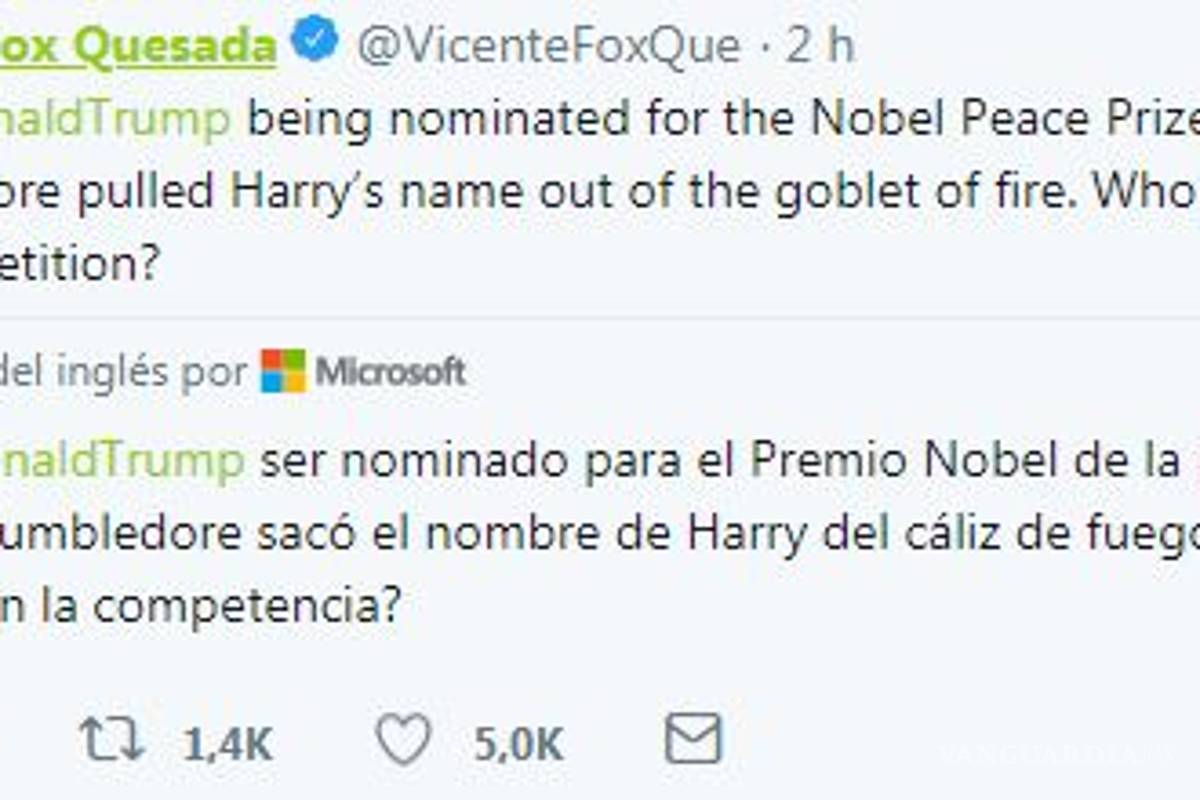Toggle like on the tweet with the heart
This screenshot has width=1200, height=800.
coord(406,738)
